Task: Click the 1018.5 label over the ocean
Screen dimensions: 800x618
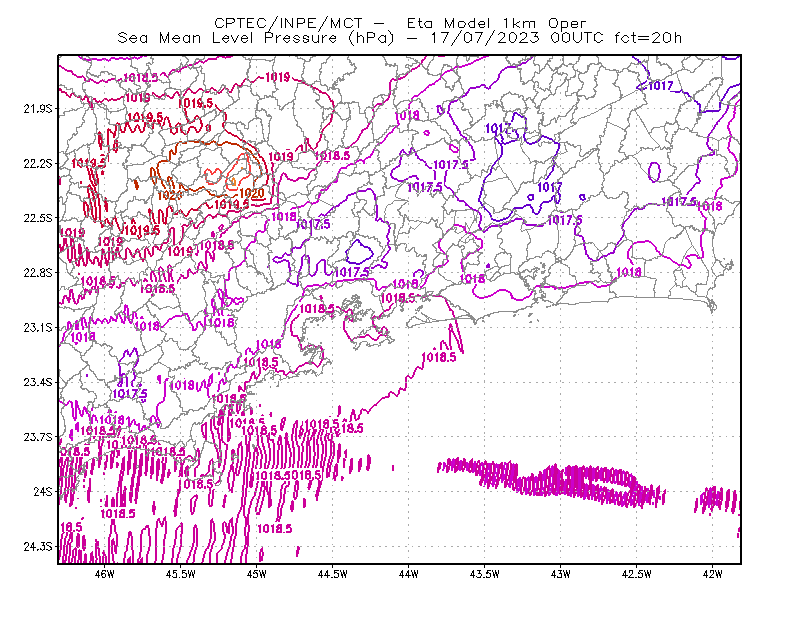Action: (x=439, y=357)
